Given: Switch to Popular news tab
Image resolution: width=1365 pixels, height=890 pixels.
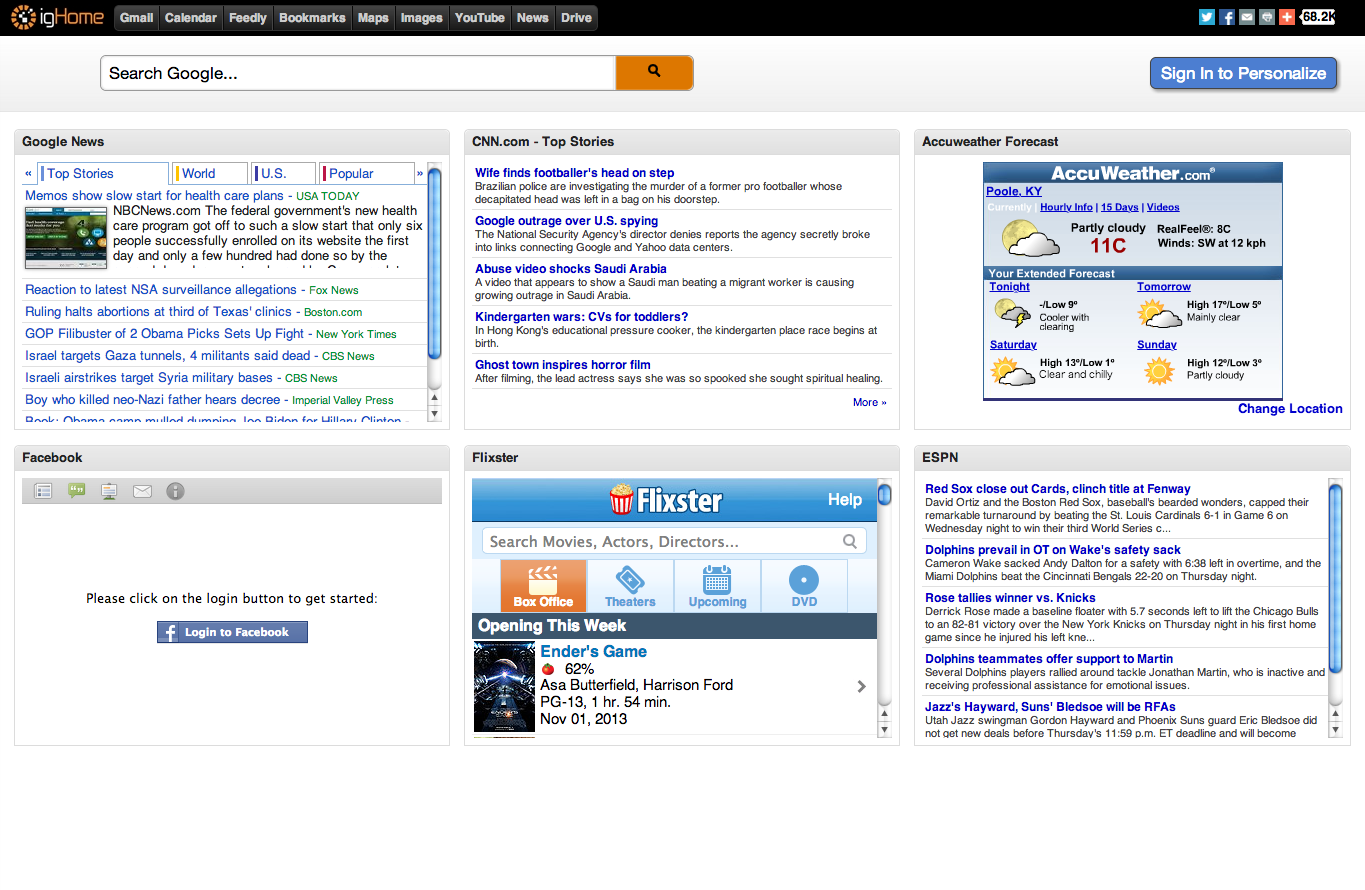Looking at the screenshot, I should point(367,173).
